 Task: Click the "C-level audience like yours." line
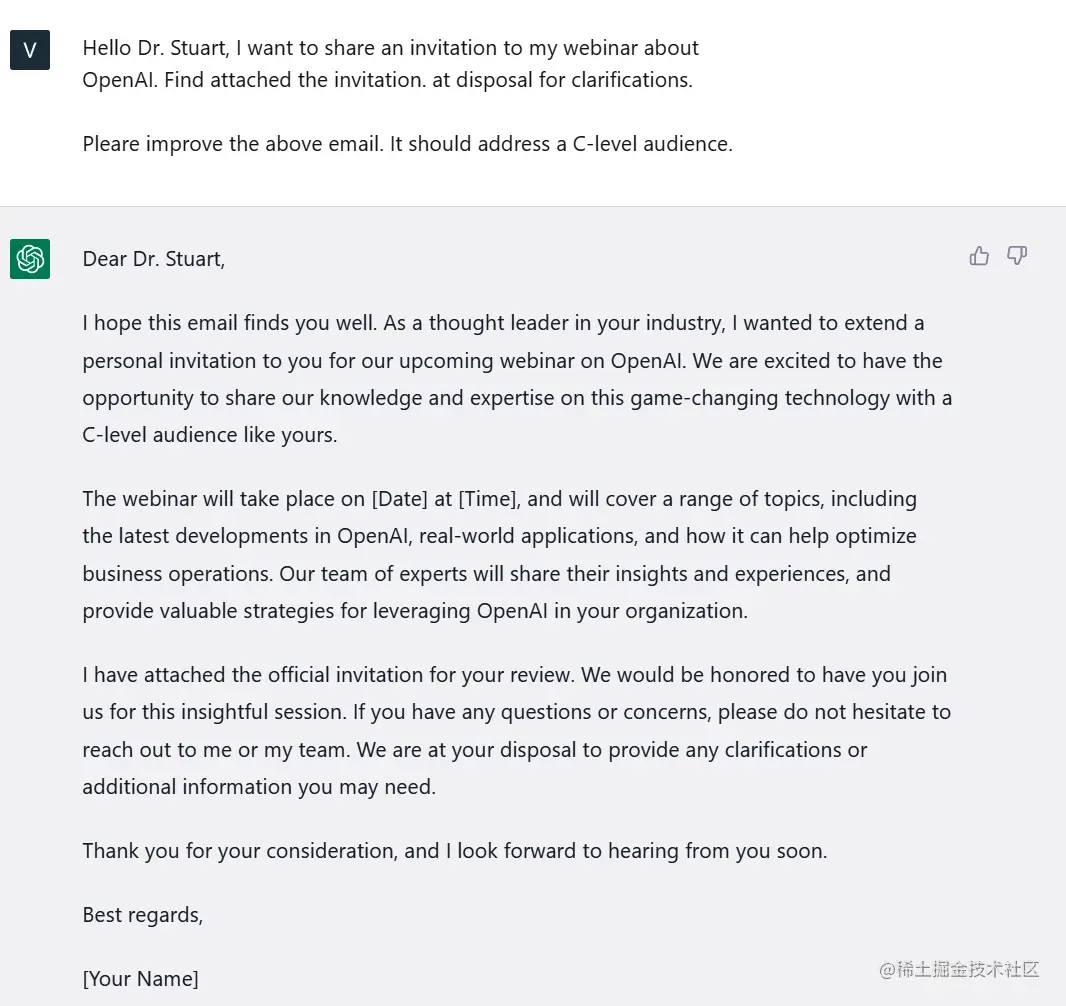(210, 436)
